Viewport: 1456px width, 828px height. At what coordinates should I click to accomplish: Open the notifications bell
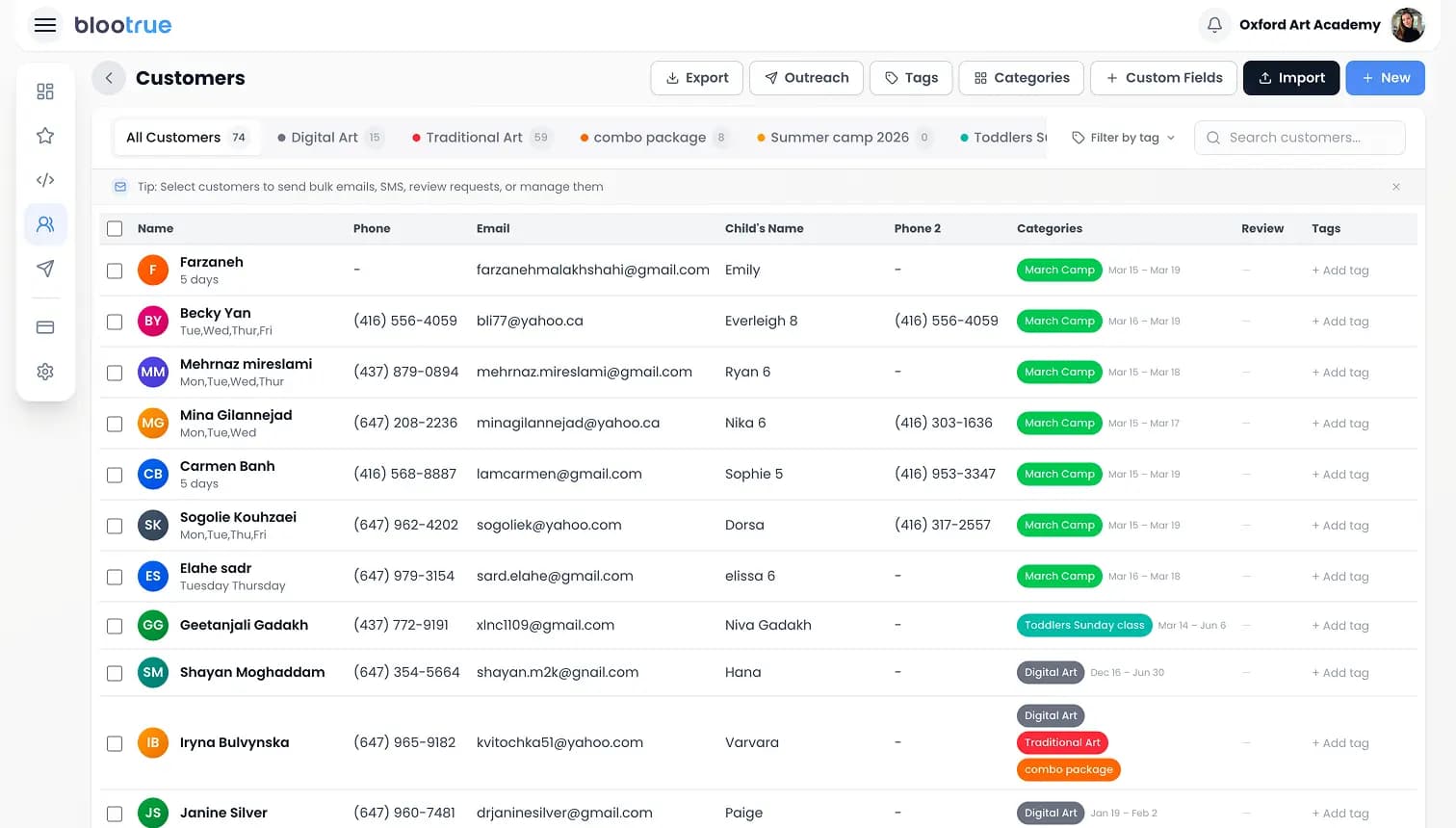pos(1214,24)
